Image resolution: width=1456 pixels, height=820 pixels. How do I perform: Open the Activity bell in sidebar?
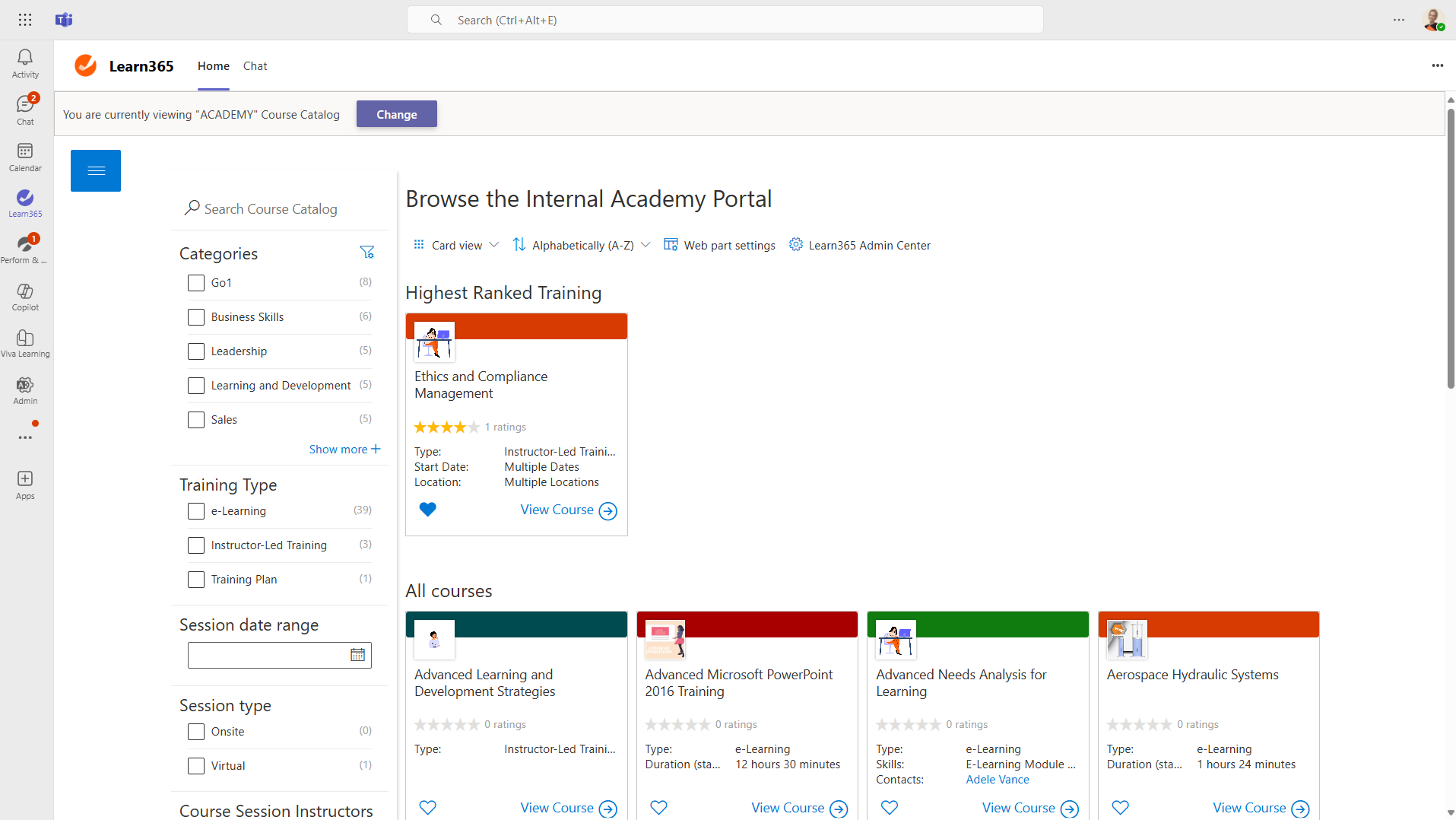(x=25, y=63)
